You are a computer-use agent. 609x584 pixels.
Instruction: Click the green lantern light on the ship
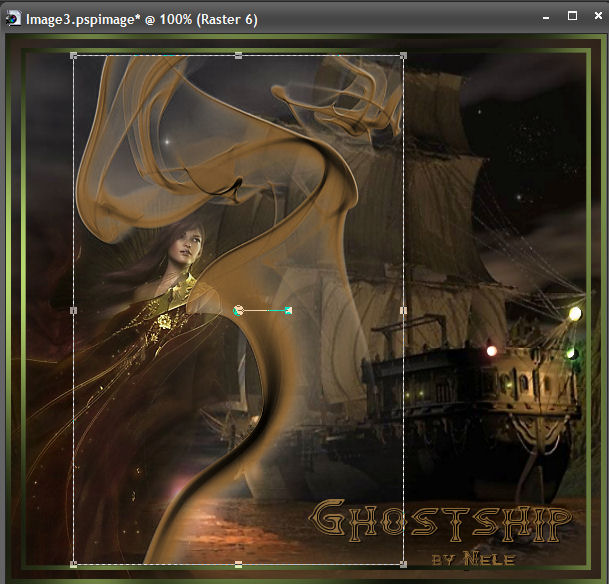click(571, 352)
